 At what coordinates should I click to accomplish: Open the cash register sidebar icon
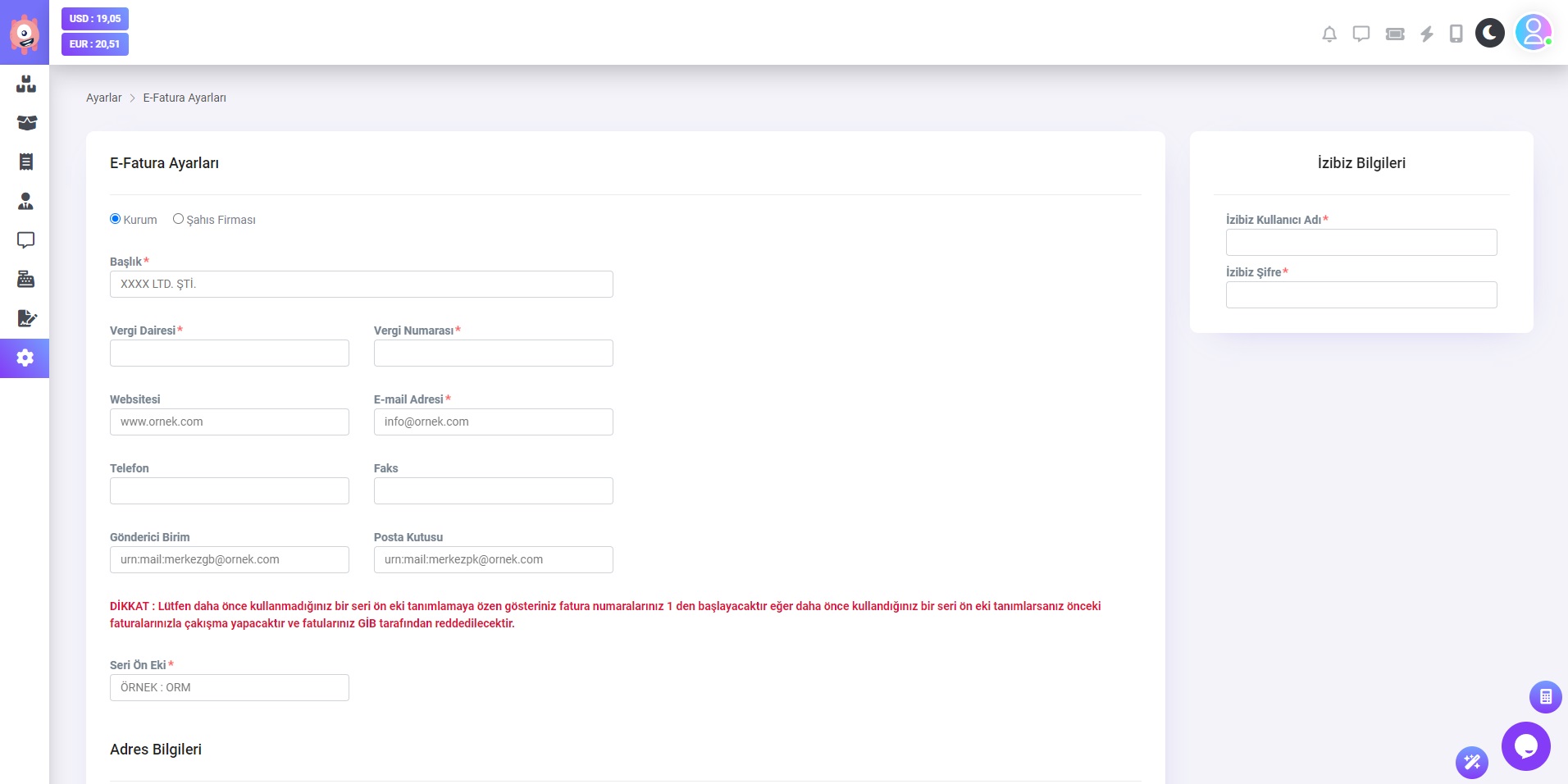pyautogui.click(x=25, y=280)
